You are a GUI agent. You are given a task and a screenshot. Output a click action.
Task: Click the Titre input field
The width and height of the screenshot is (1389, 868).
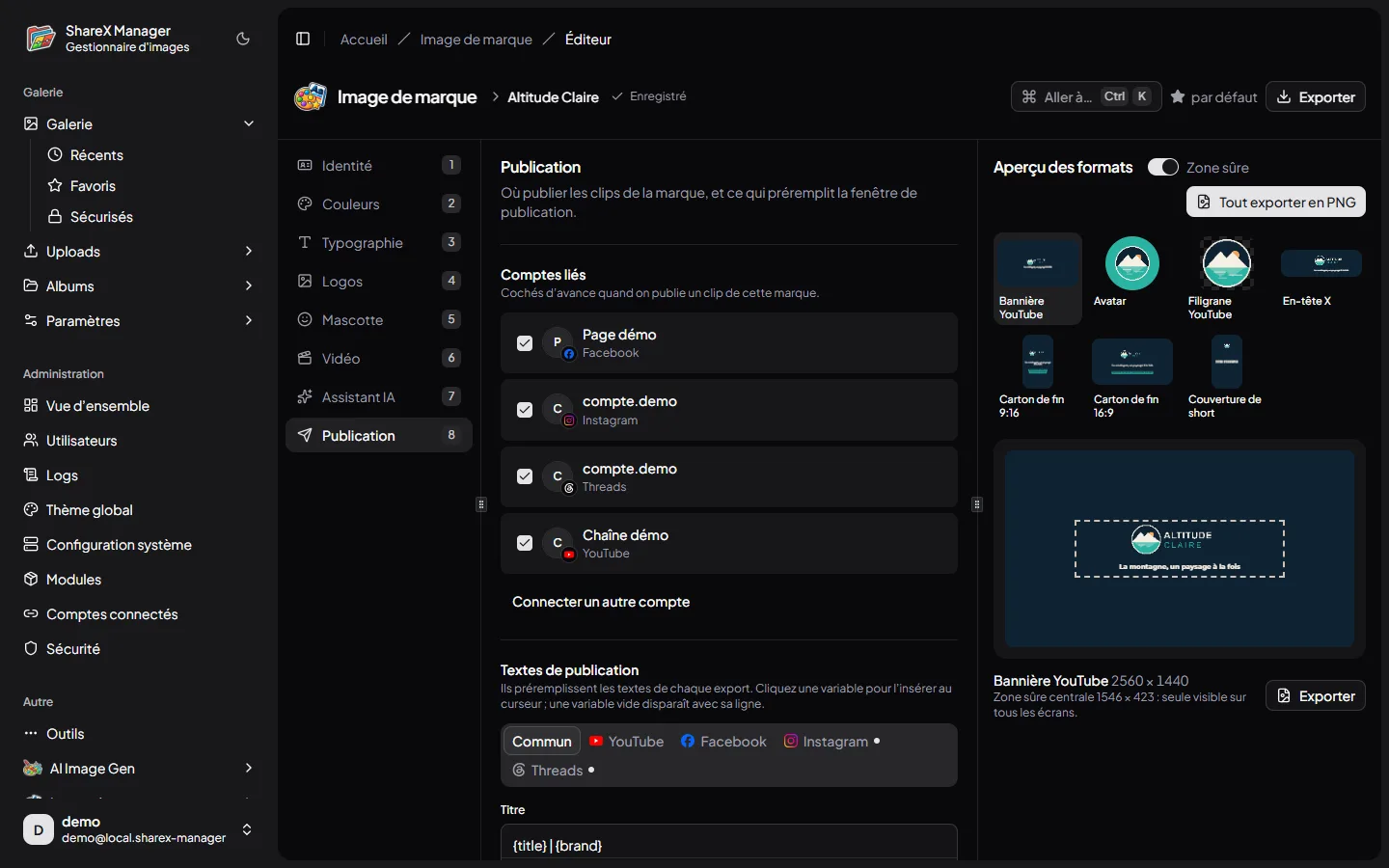(x=729, y=844)
